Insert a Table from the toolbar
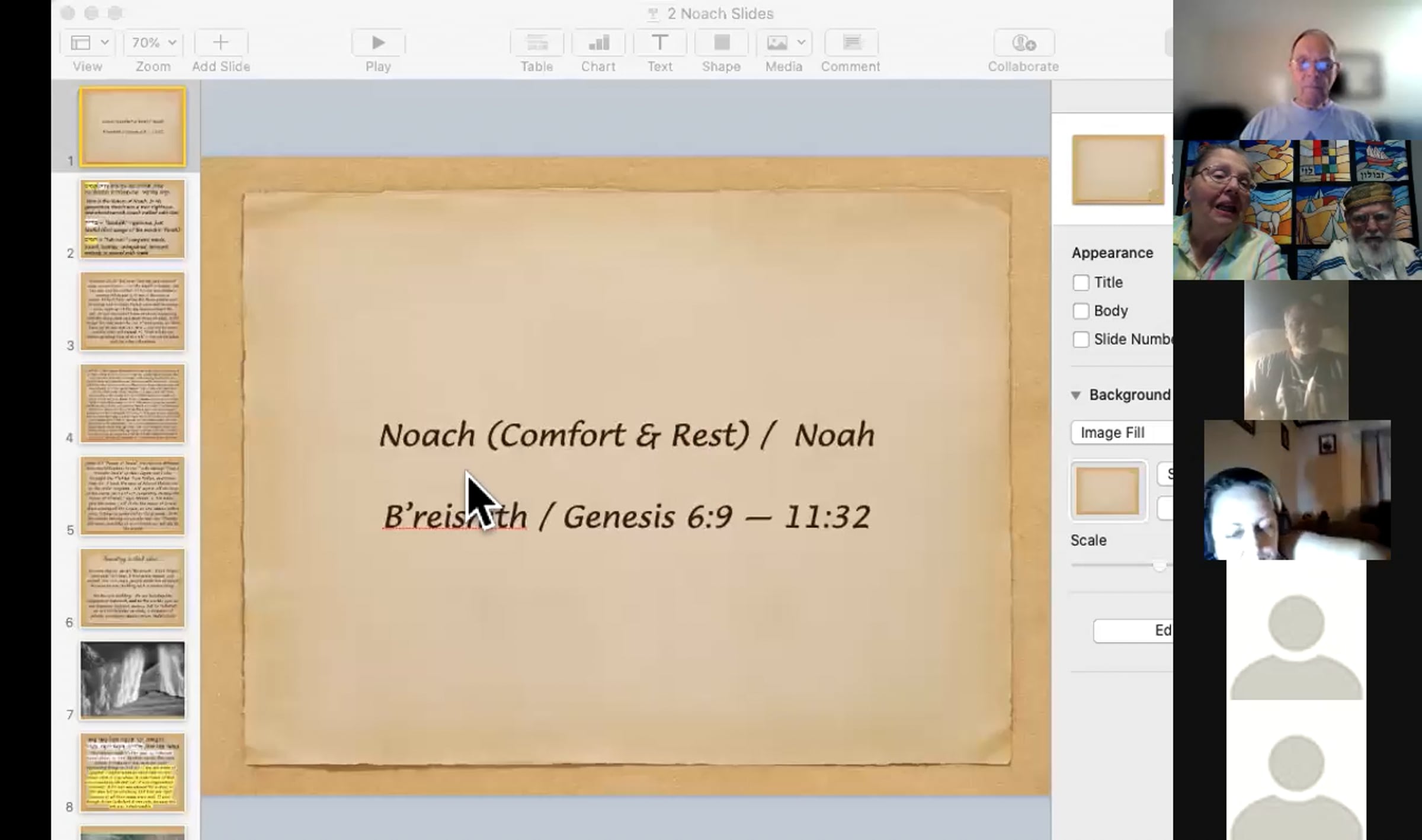Viewport: 1422px width, 840px height. (537, 43)
